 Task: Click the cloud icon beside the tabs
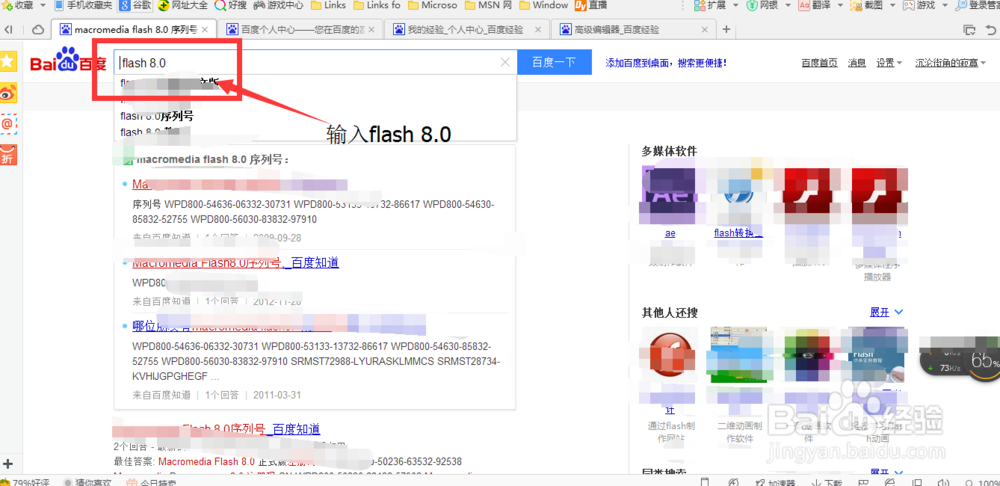[x=38, y=29]
